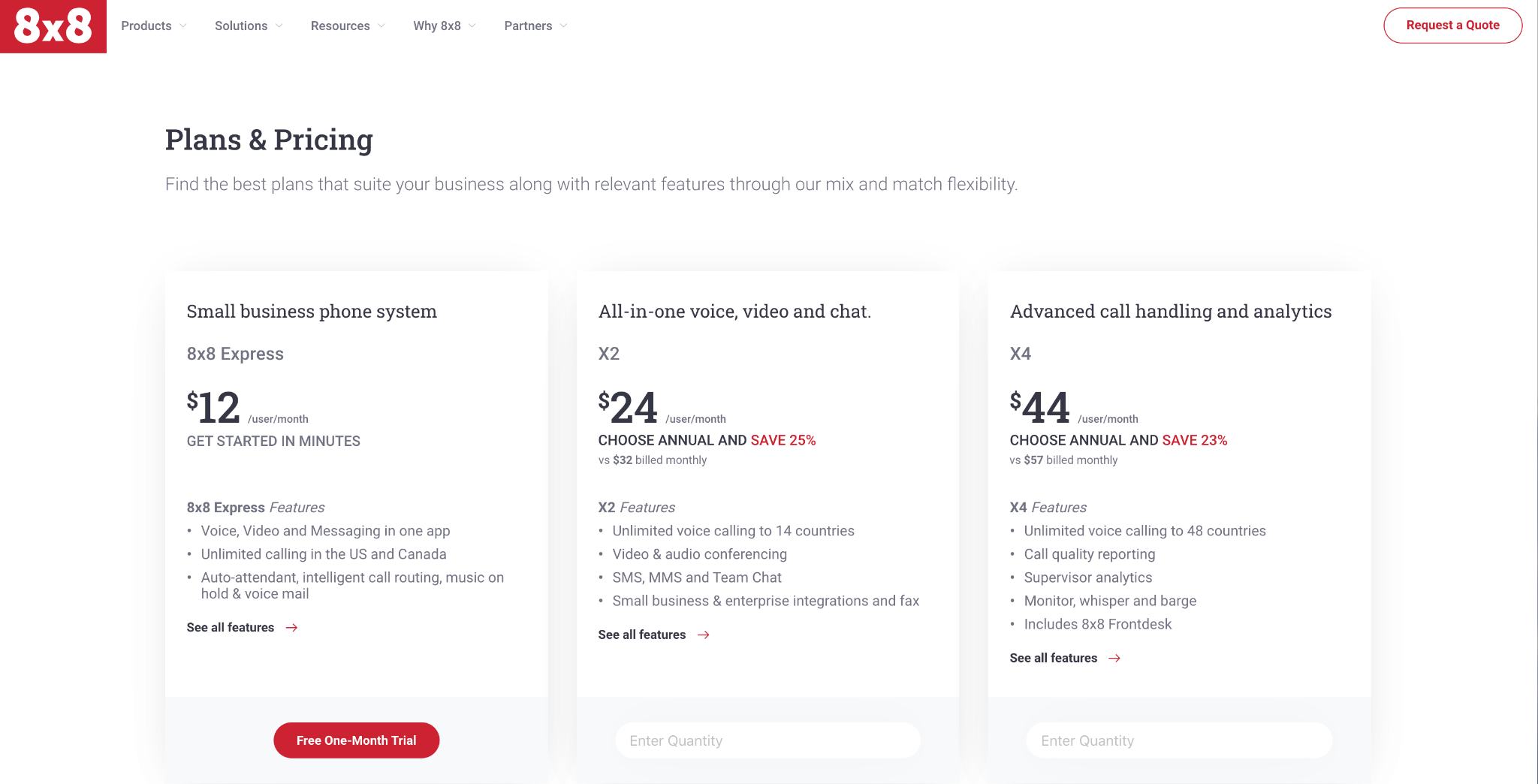
Task: Click 'Supervisor analytics' feature
Action: (x=1088, y=577)
